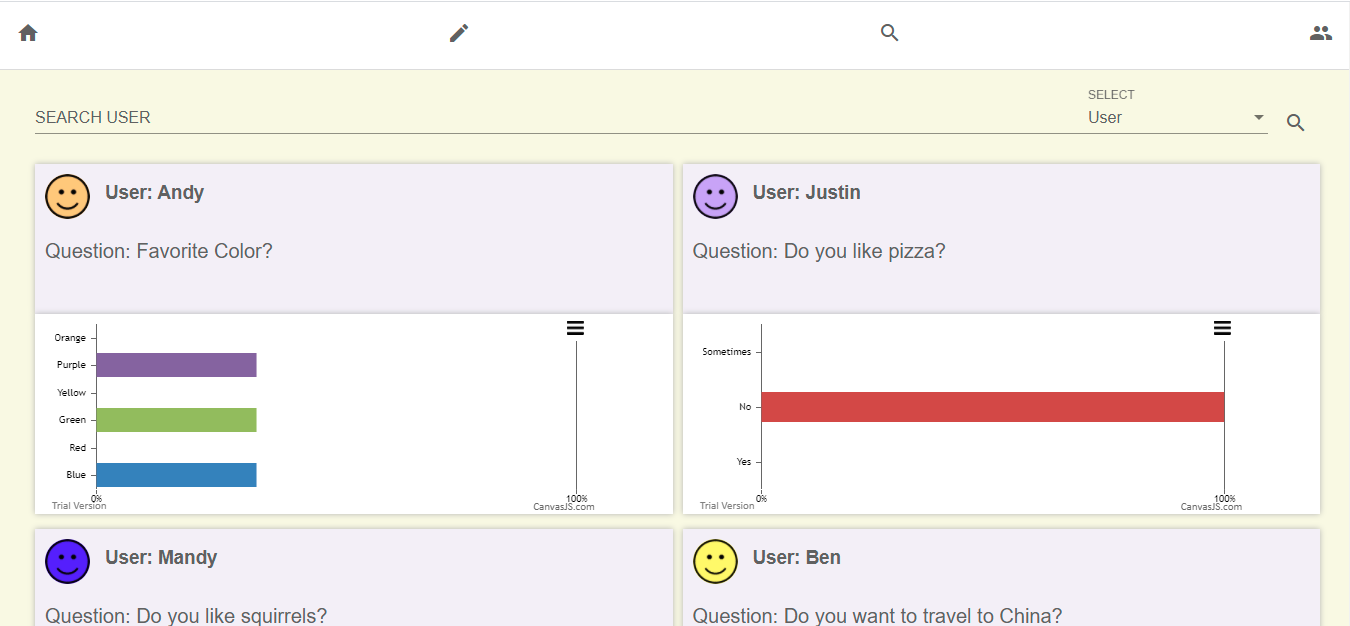1350x626 pixels.
Task: Open the User selection dropdown
Action: [1258, 117]
